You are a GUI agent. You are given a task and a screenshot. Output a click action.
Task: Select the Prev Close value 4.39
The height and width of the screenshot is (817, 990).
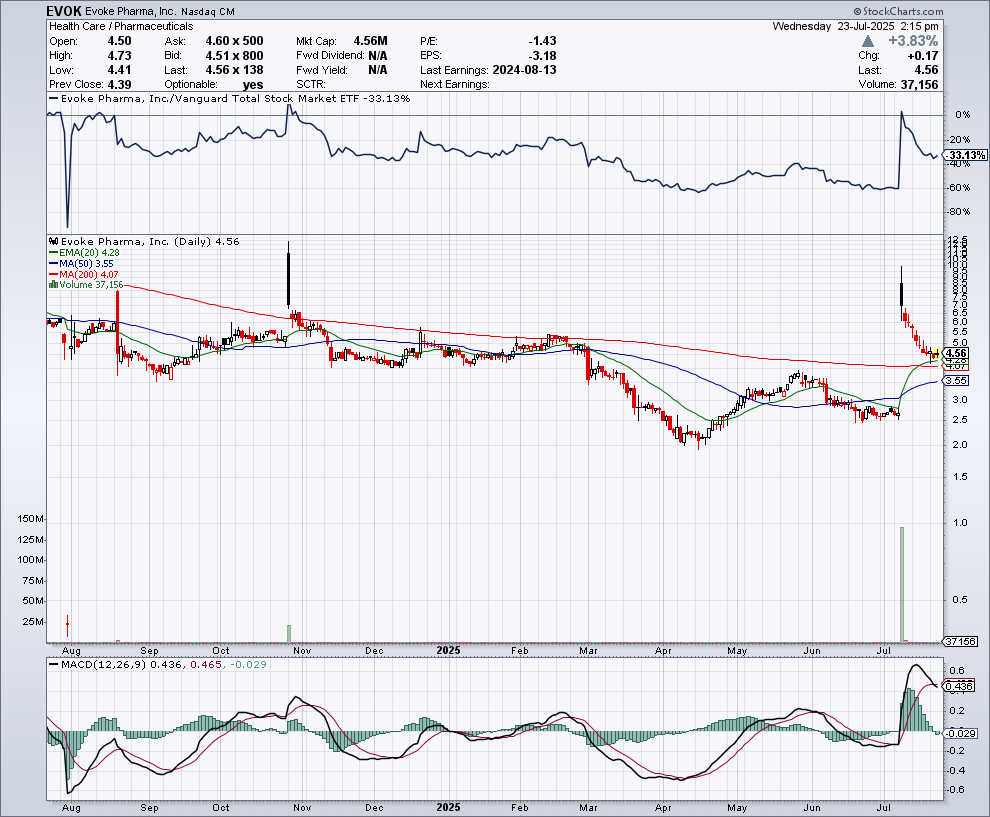(119, 85)
